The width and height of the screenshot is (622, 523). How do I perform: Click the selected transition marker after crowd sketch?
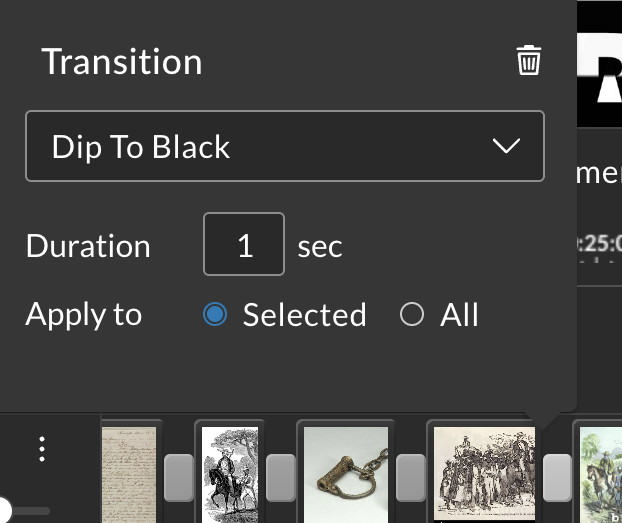pos(557,478)
